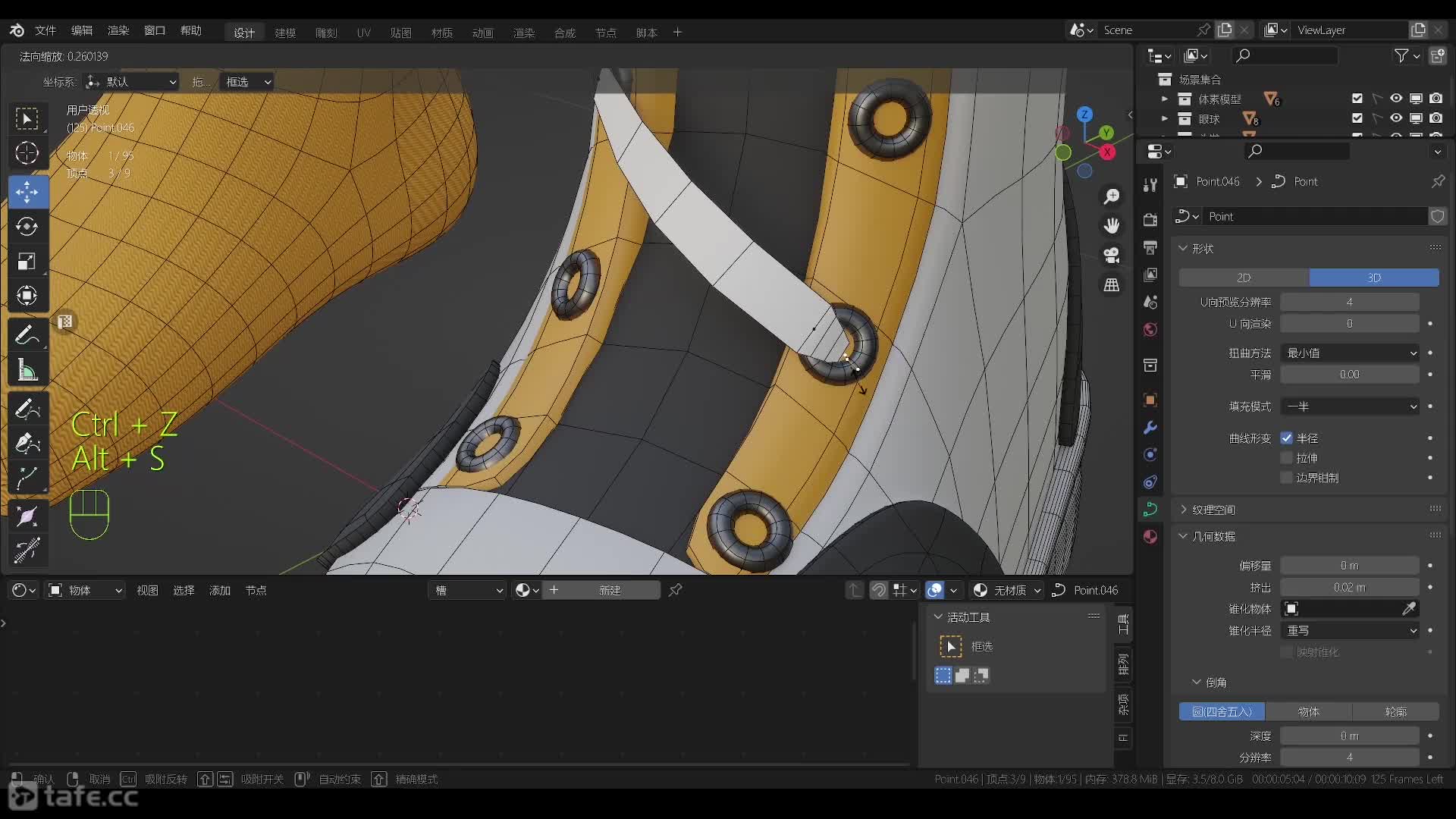Toggle camera view icon in viewport
The image size is (1456, 819).
(1112, 256)
